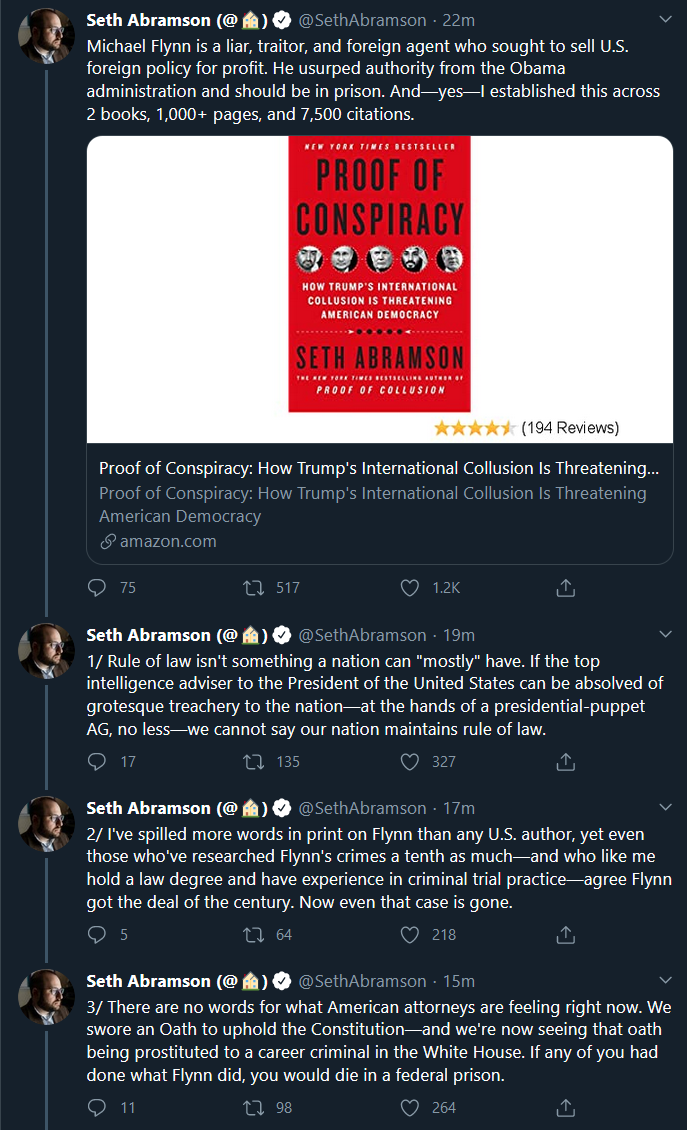The height and width of the screenshot is (1130, 687).
Task: Open the options chevron on the 17m tweet
Action: pos(665,807)
